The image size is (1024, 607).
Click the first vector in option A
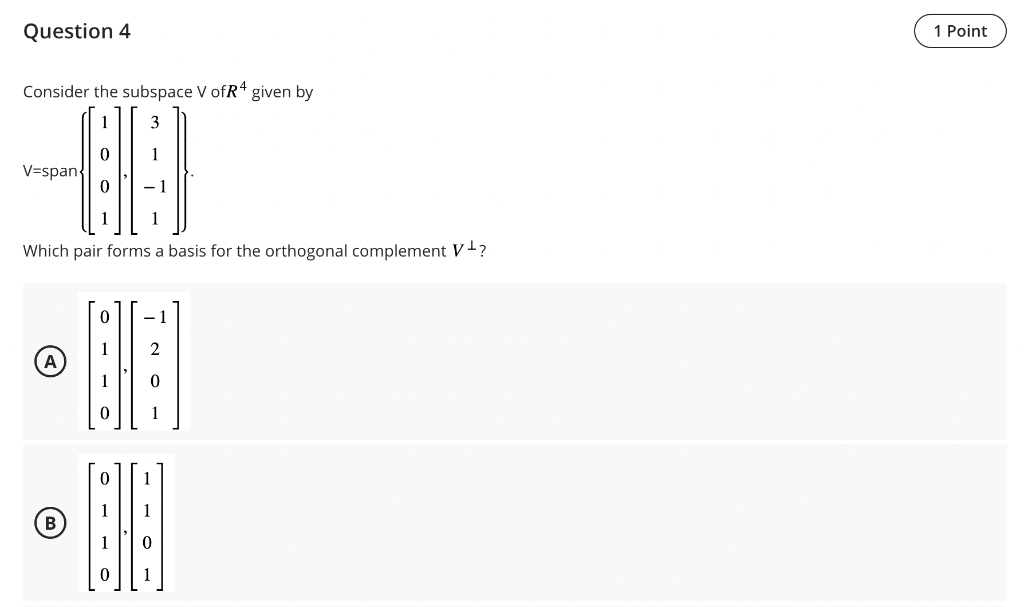(105, 362)
